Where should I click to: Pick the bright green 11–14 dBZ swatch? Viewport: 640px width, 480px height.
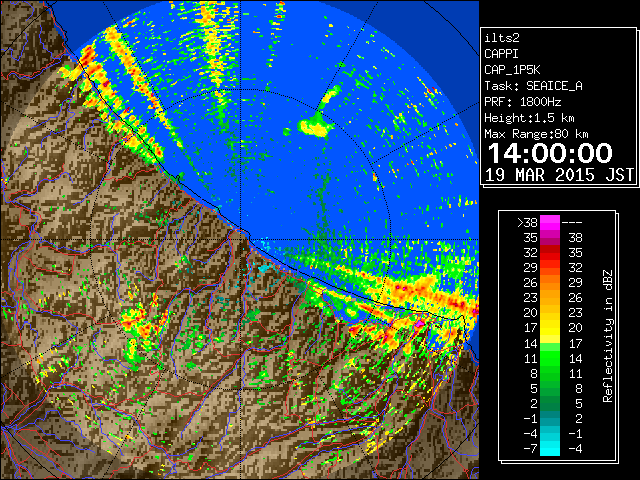point(550,358)
